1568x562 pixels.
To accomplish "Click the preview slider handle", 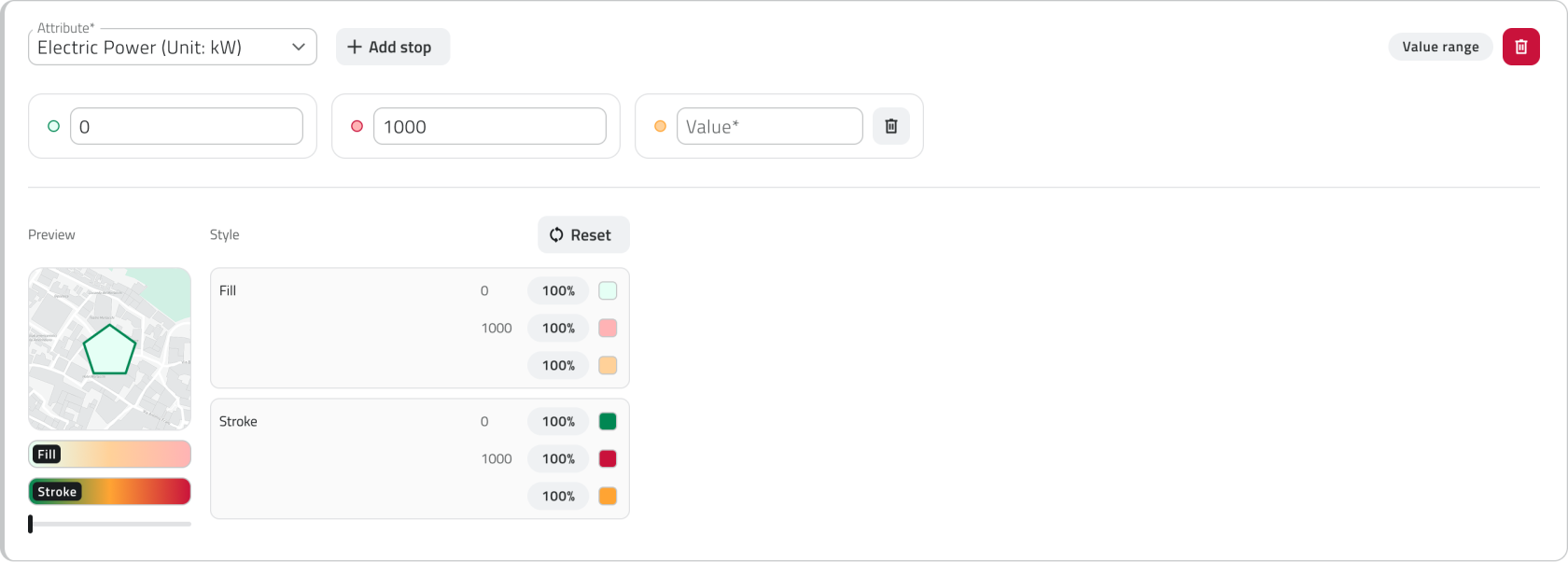I will click(x=31, y=524).
